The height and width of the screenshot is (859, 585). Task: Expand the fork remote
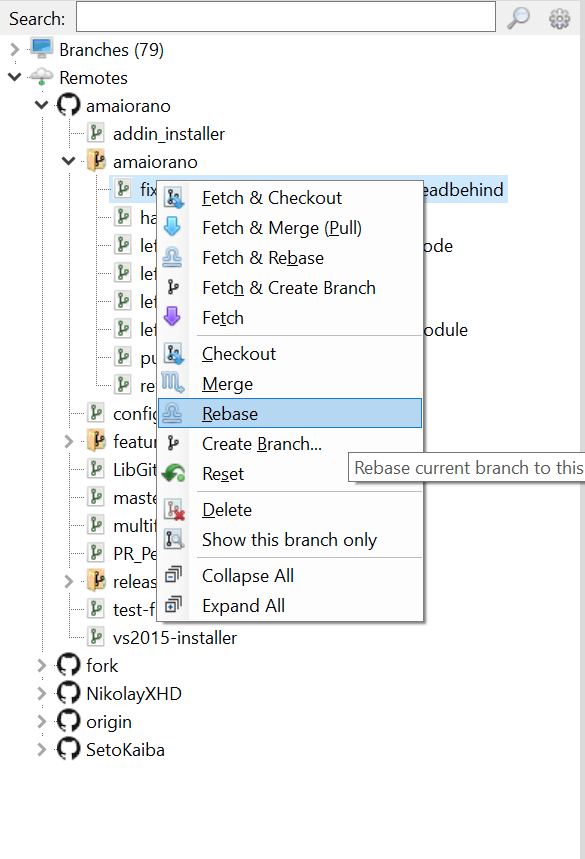40,664
